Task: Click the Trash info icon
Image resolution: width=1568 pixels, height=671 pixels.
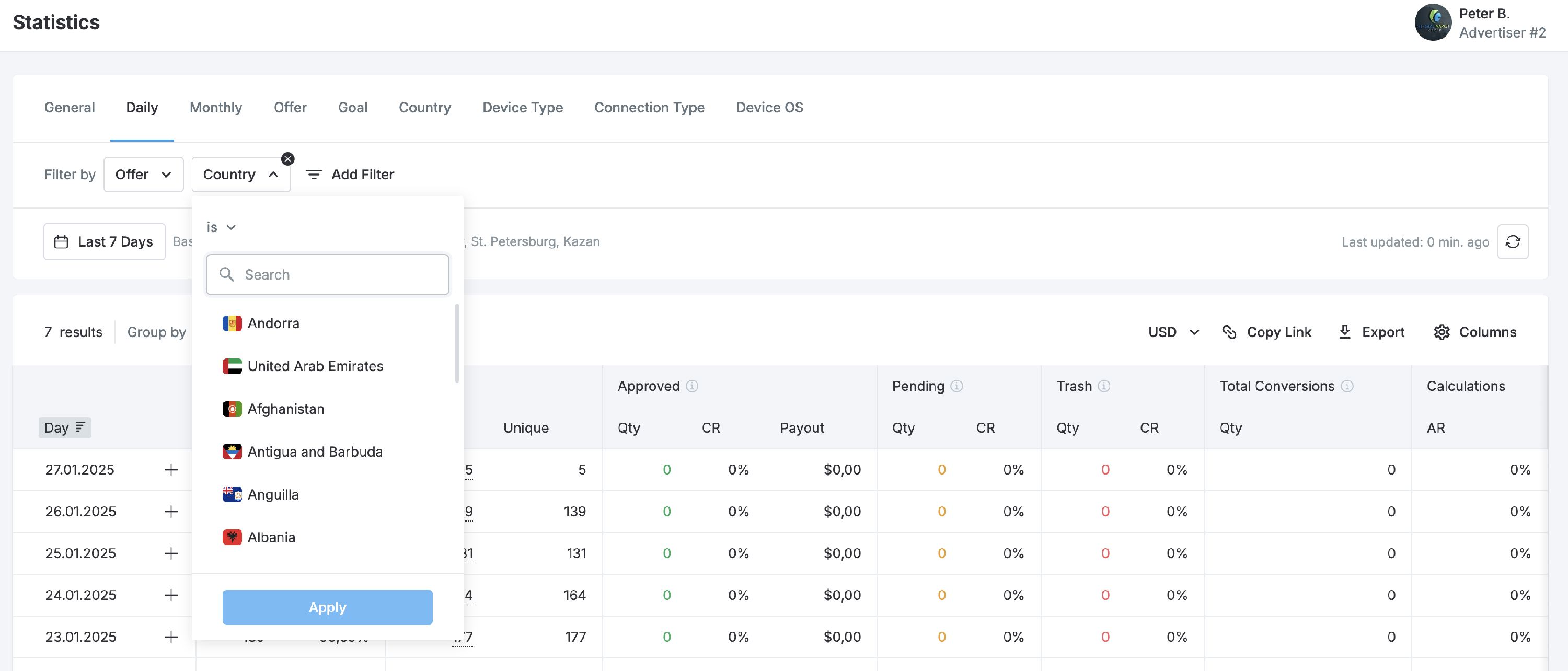Action: pyautogui.click(x=1104, y=386)
